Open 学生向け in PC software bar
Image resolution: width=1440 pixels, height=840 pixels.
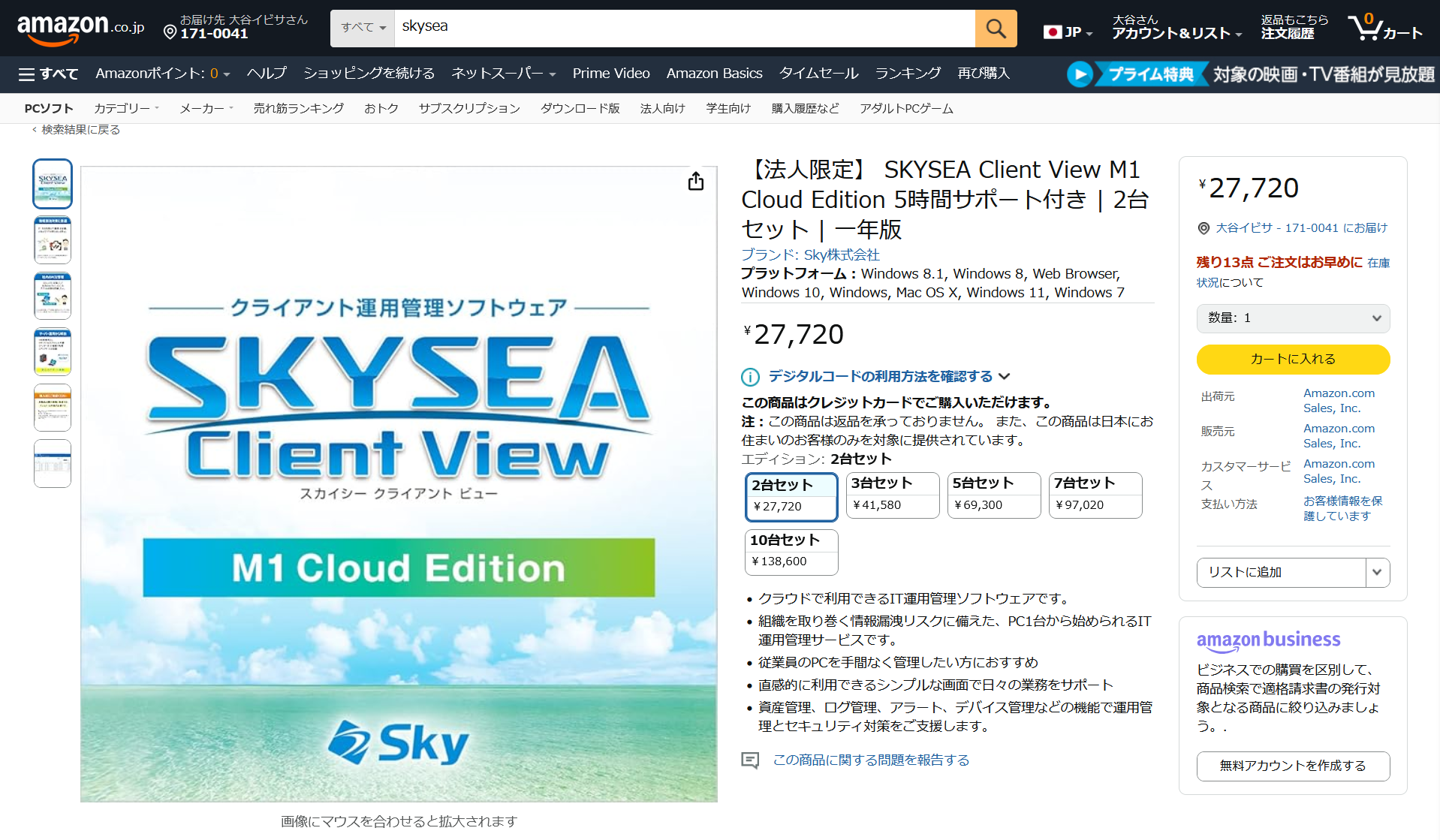[x=728, y=109]
